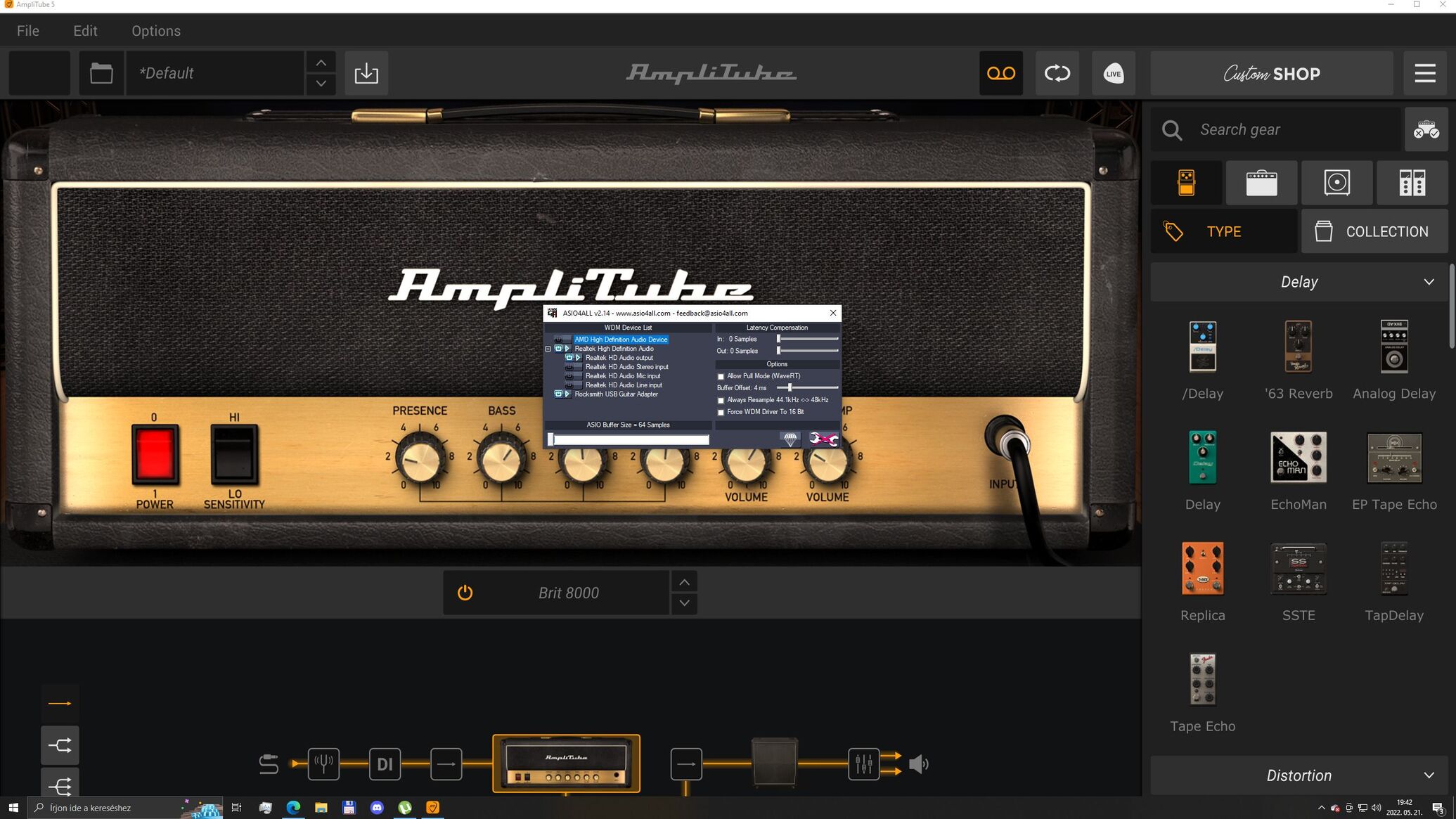Collapse Realtek High Definition Audio tree
1456x819 pixels.
548,349
